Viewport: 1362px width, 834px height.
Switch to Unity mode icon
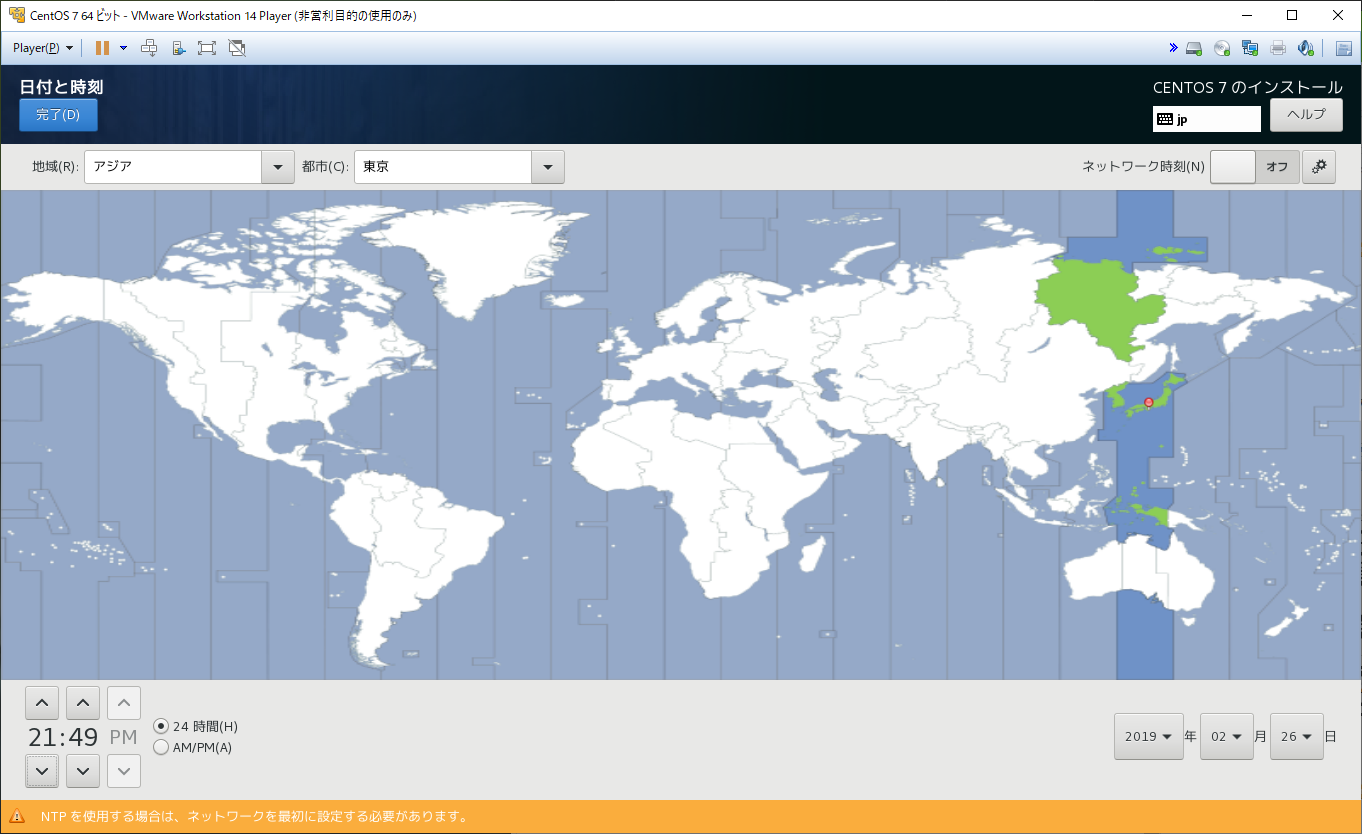(x=237, y=48)
